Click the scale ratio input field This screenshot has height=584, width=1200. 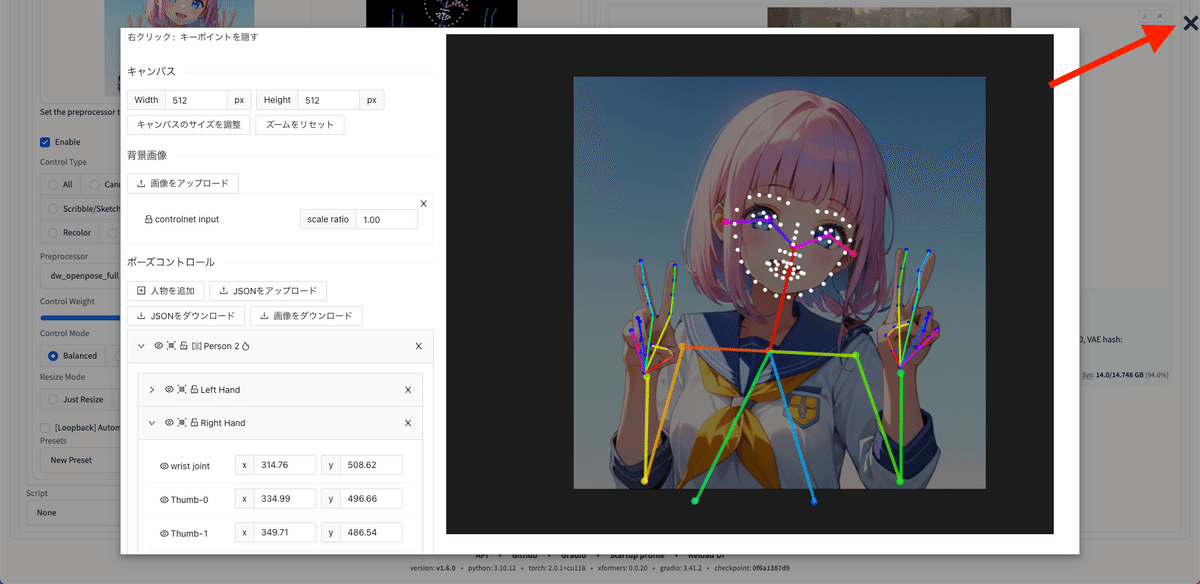(x=386, y=219)
